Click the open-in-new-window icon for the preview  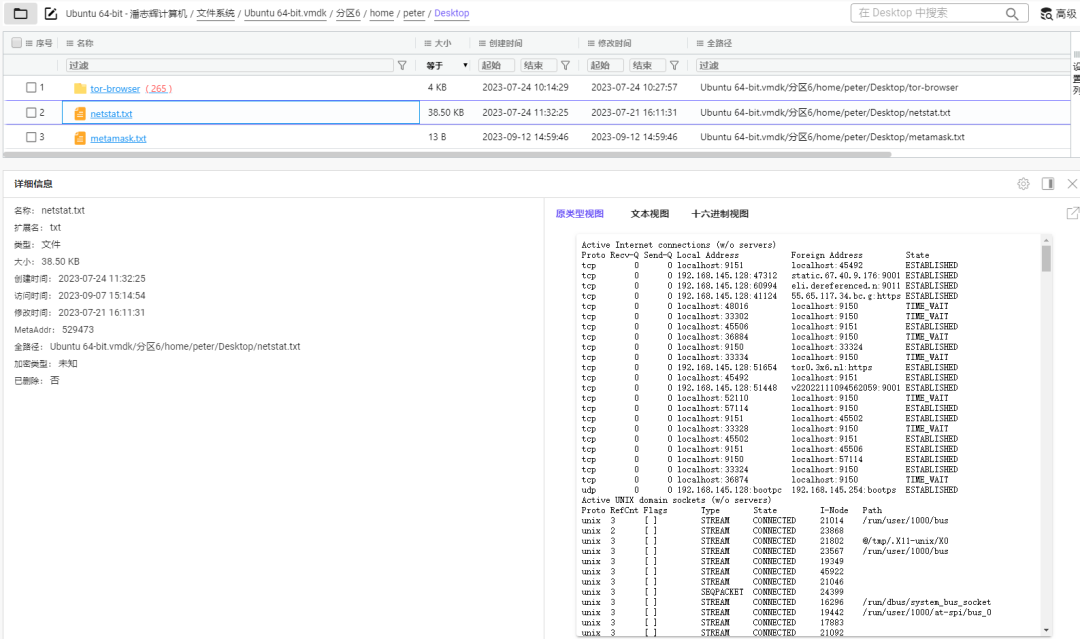[x=1072, y=213]
